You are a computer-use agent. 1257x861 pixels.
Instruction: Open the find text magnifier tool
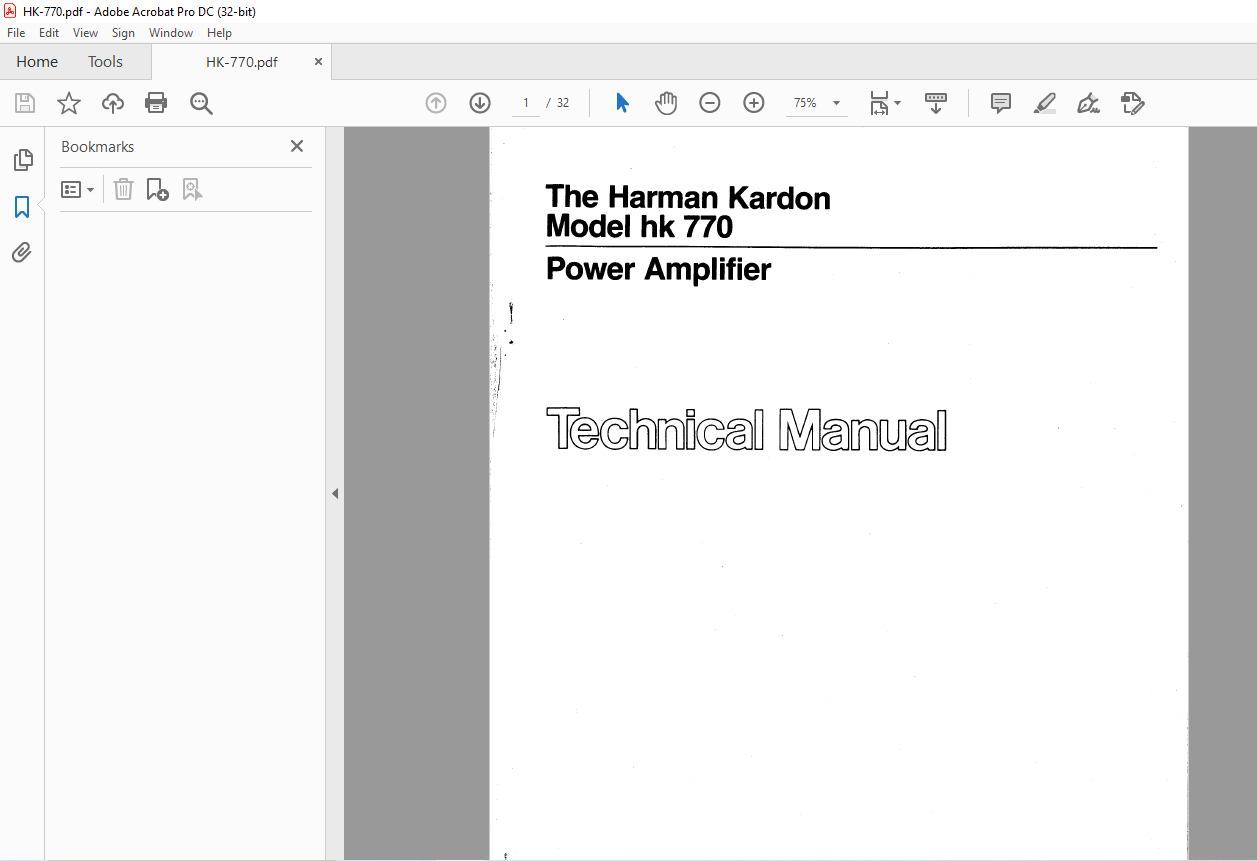click(x=202, y=103)
